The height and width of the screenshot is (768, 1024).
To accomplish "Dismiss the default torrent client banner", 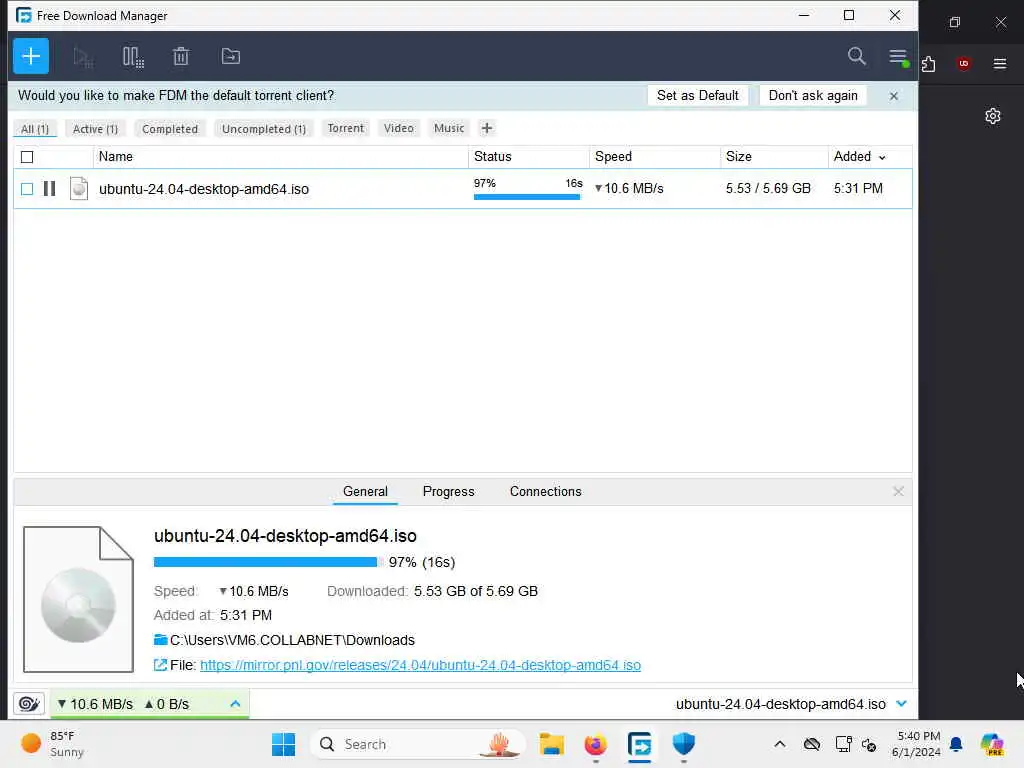I will [x=894, y=96].
